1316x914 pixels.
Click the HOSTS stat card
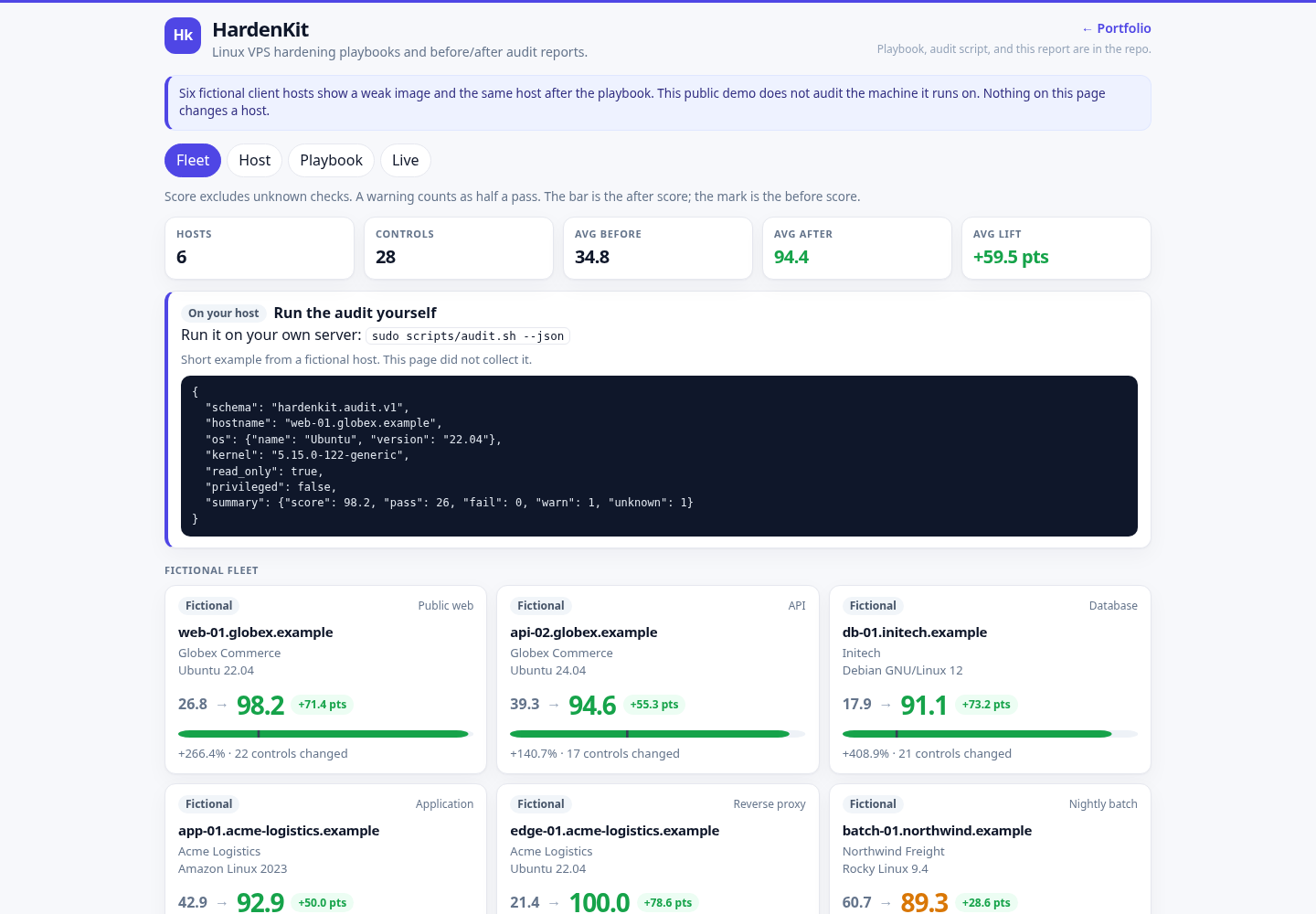[x=260, y=248]
